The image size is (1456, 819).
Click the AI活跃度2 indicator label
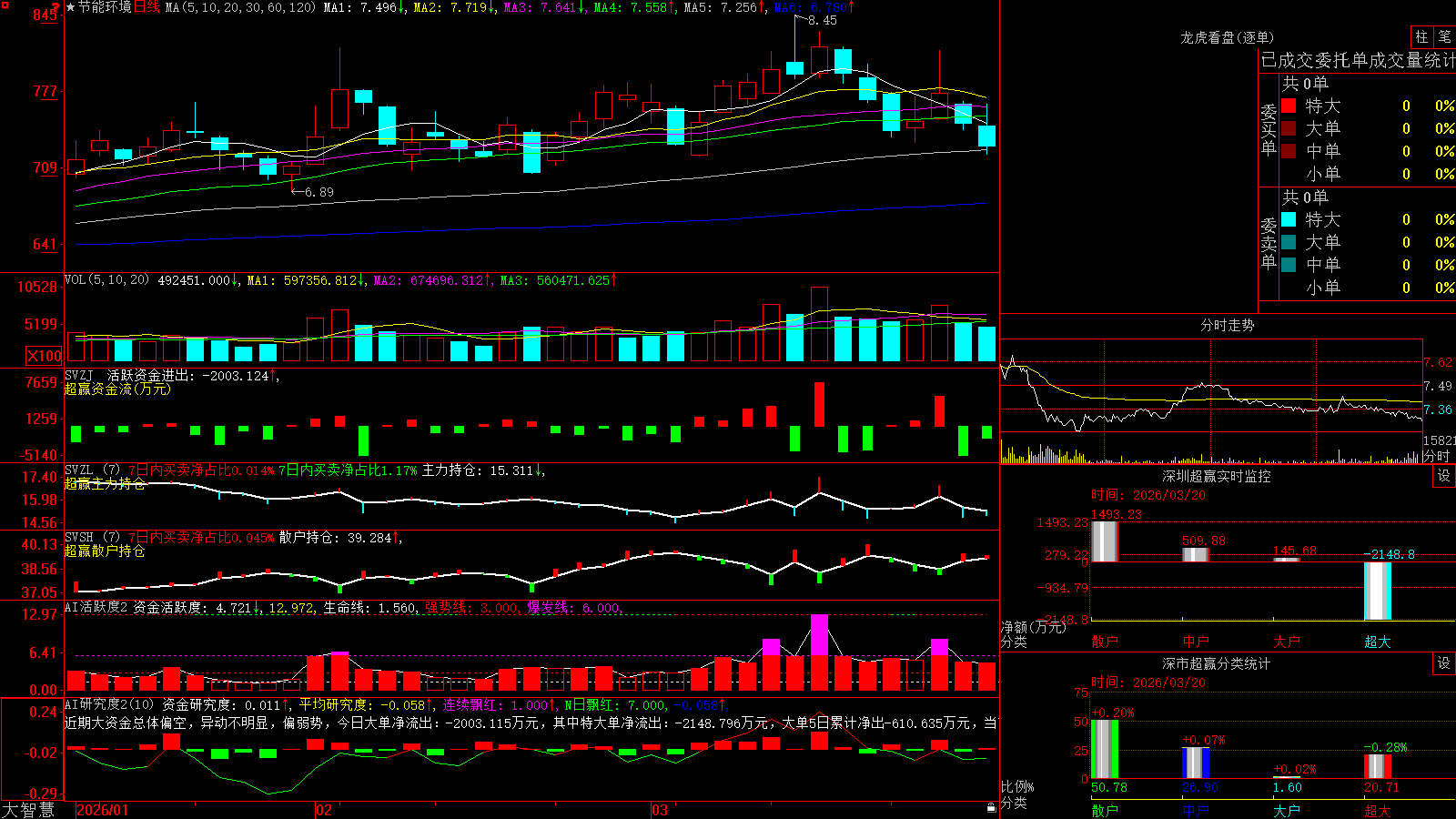pos(96,607)
